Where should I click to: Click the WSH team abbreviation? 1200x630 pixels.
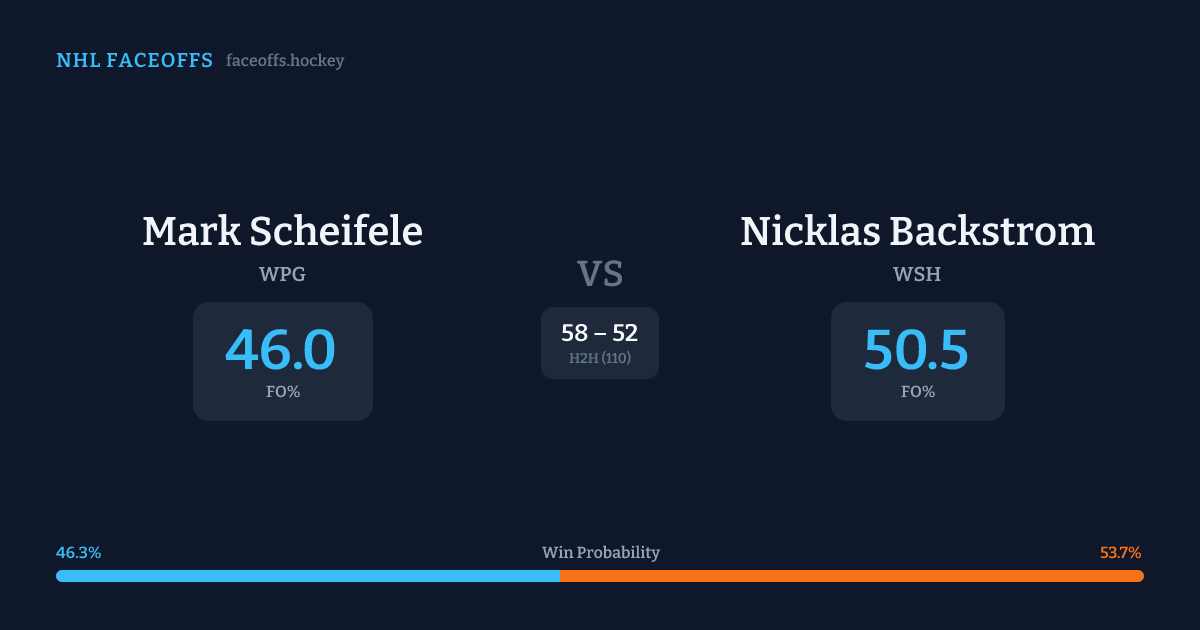(917, 274)
